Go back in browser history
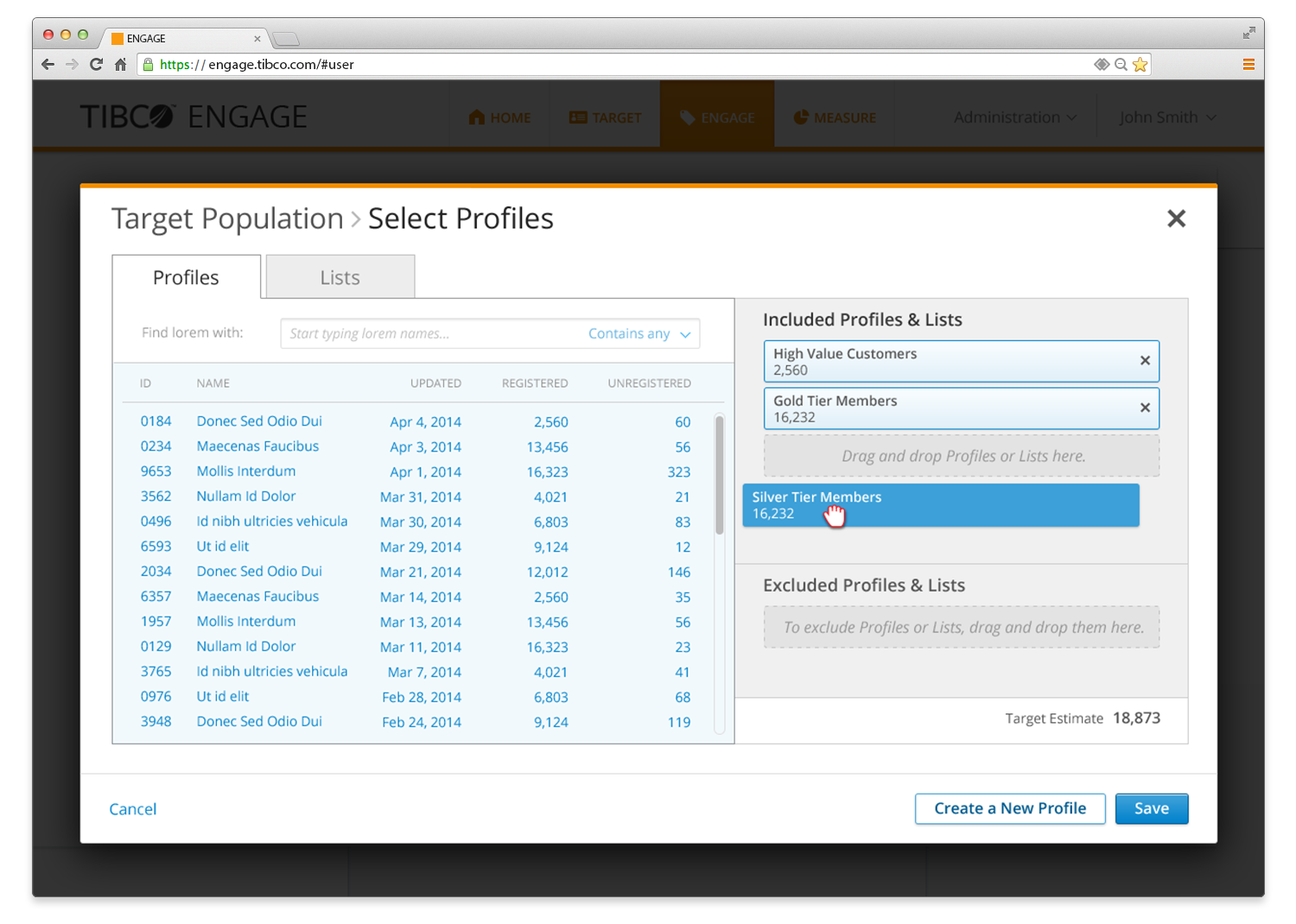 tap(48, 64)
